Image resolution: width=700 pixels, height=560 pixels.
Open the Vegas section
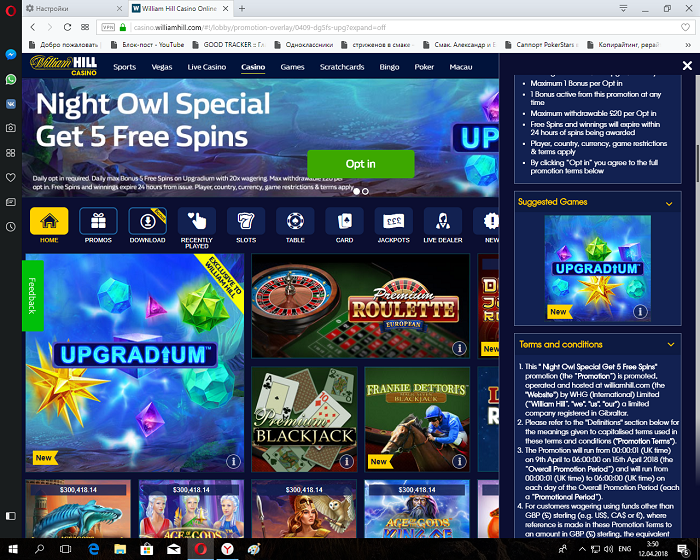pos(162,67)
